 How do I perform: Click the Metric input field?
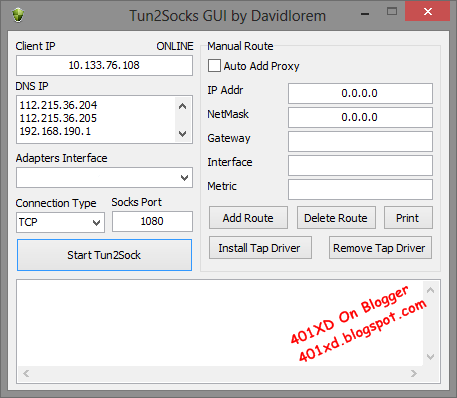click(360, 189)
